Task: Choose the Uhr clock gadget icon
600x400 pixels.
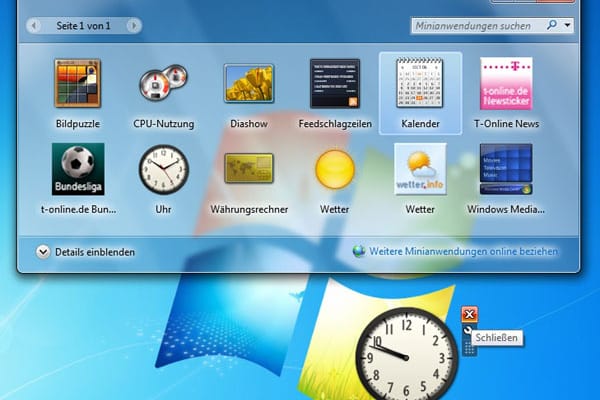Action: (163, 169)
